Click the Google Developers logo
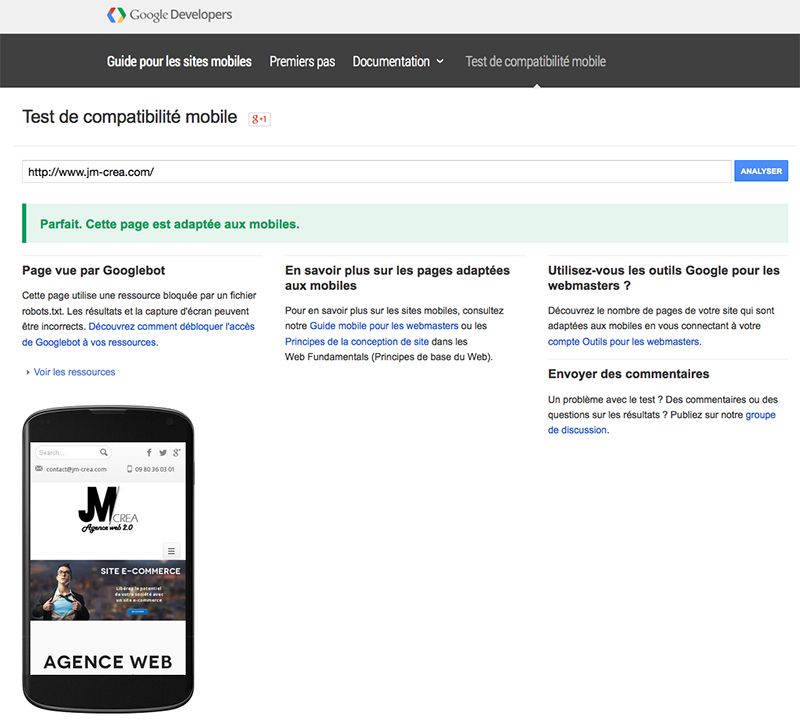Screen dimensions: 800x728 tap(169, 15)
